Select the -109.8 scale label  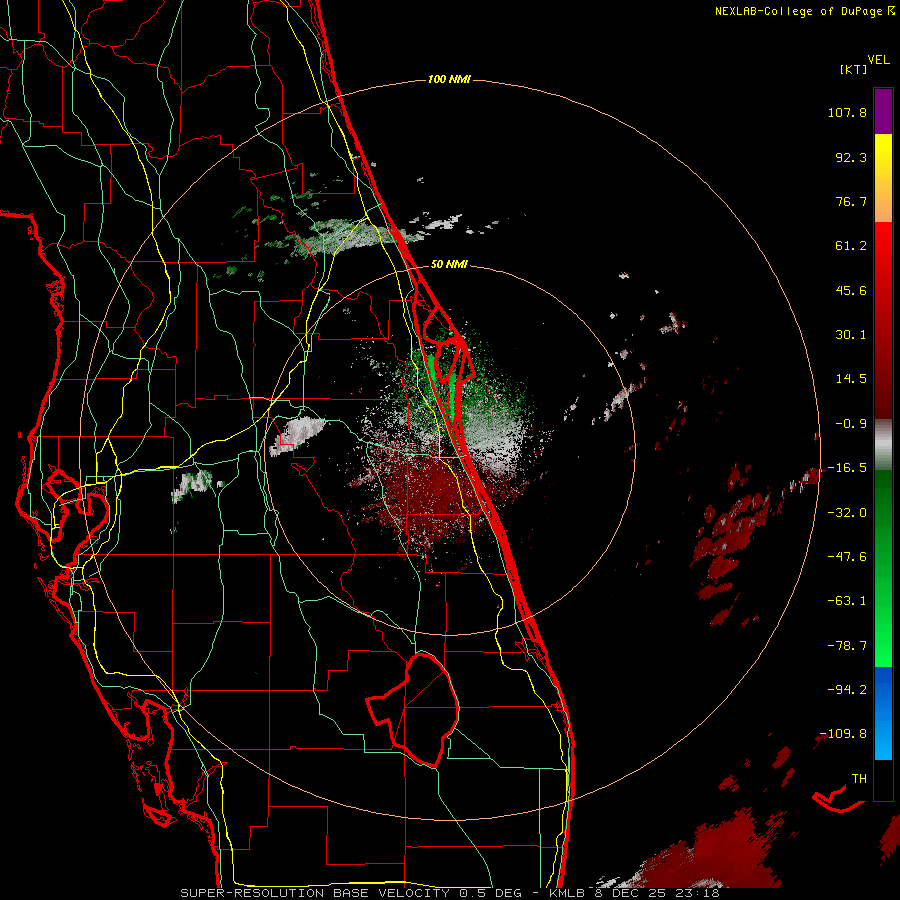pyautogui.click(x=843, y=734)
